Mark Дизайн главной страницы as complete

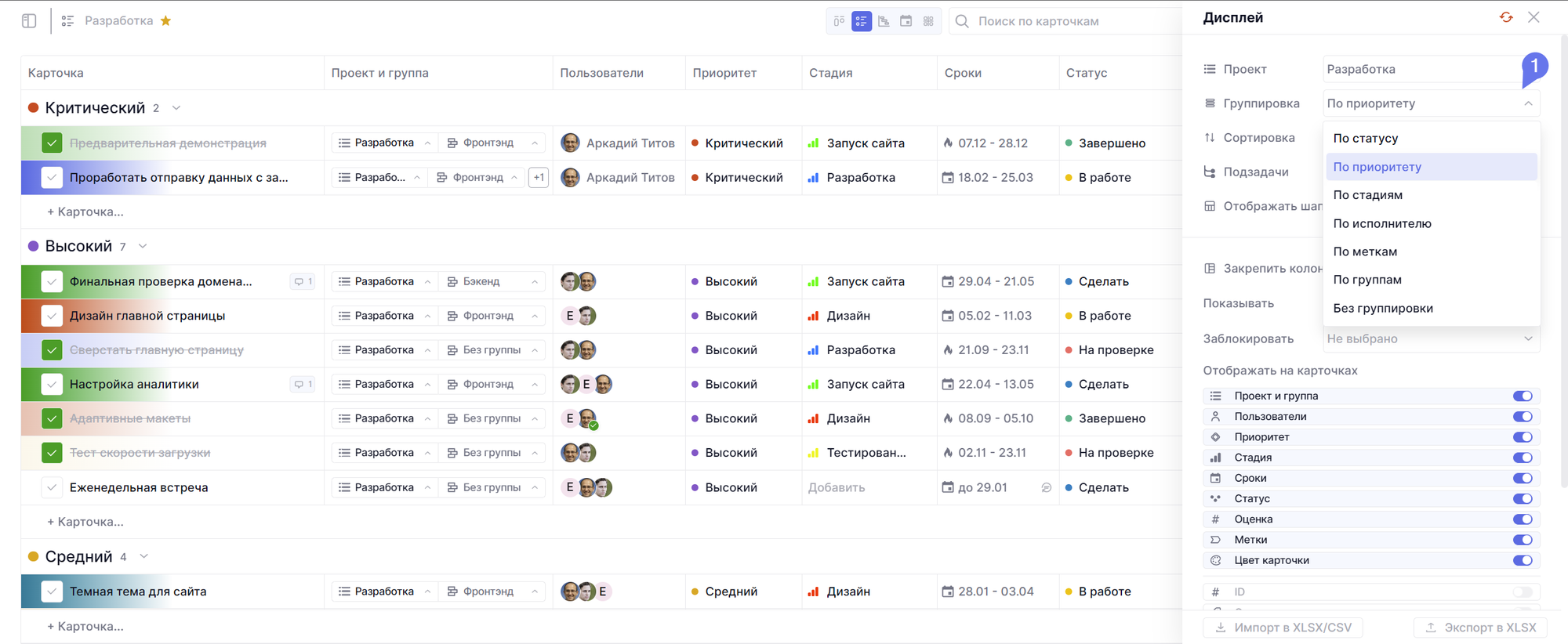coord(52,316)
